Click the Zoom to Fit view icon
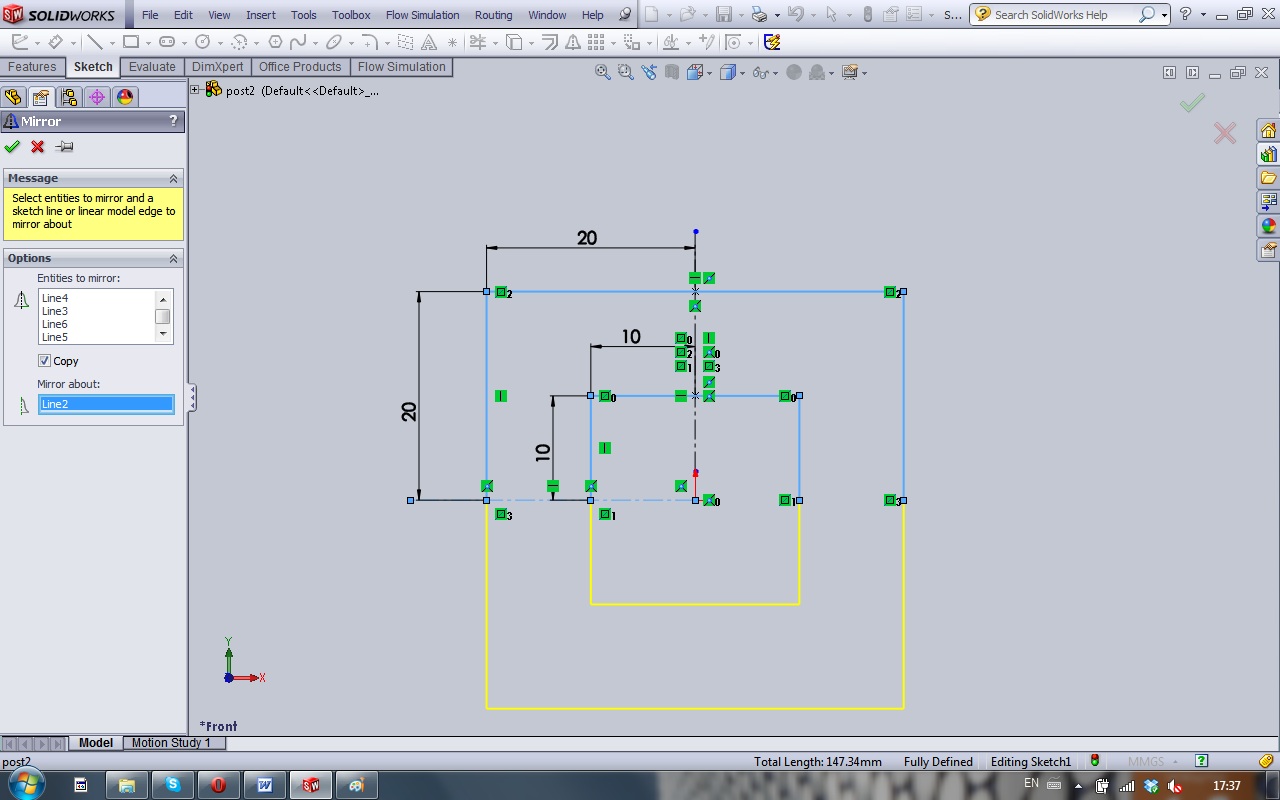Viewport: 1280px width, 800px height. (602, 72)
